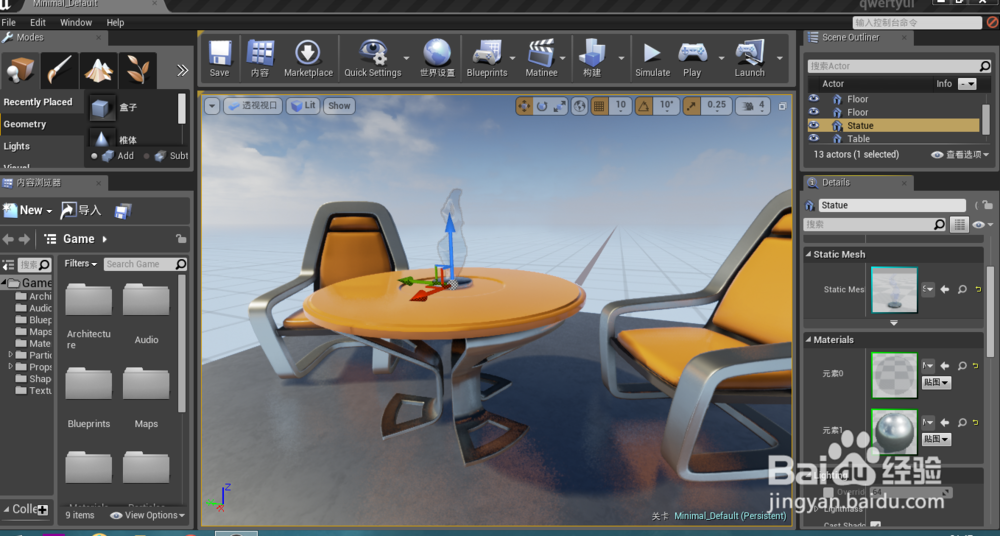Toggle grid snapping icon

(x=599, y=107)
